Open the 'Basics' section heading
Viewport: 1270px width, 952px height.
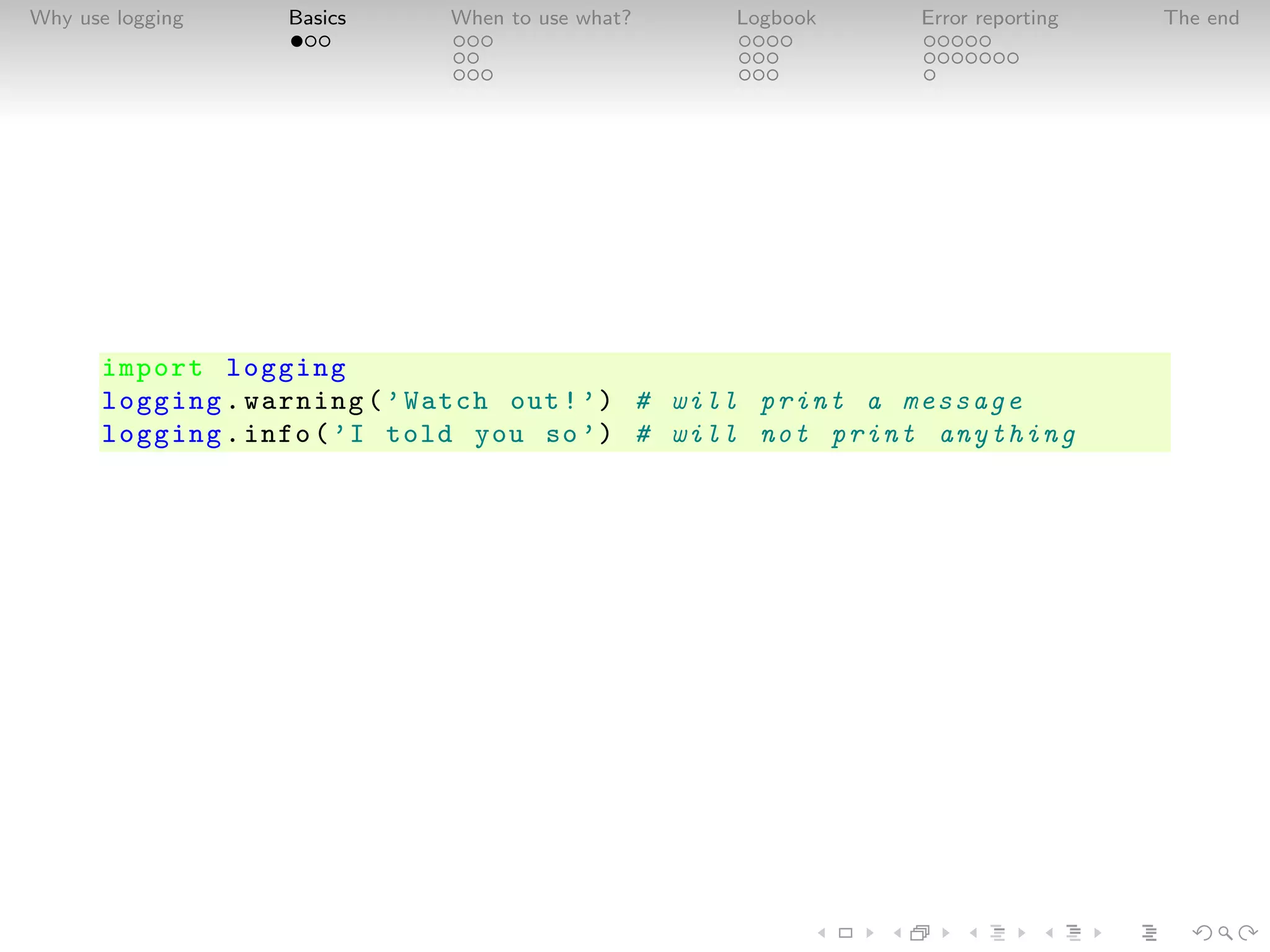[x=317, y=18]
